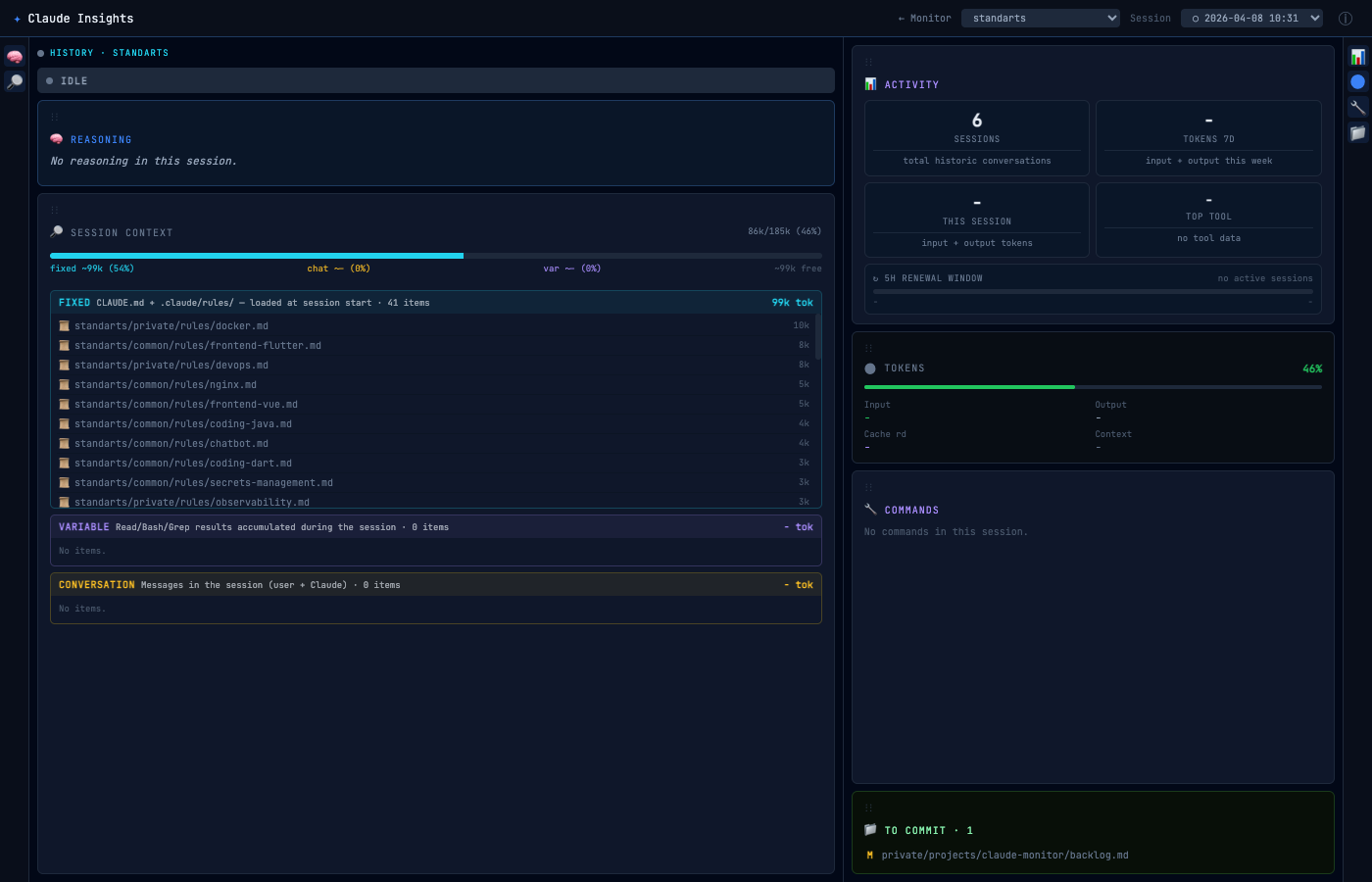Screen dimensions: 1372x882
Task: Click the "86k/185k (46%)" context total
Action: [x=784, y=231]
